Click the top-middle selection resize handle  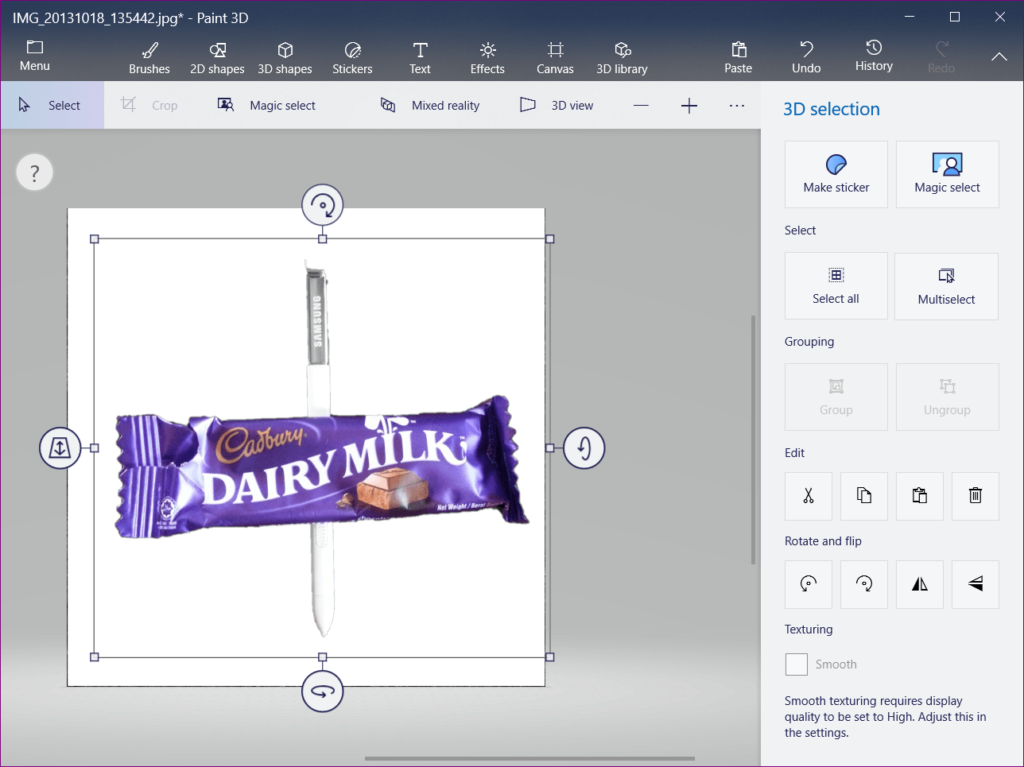click(323, 239)
